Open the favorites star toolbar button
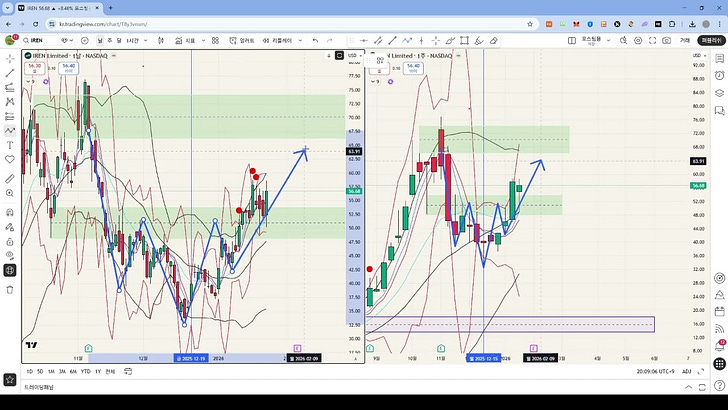The image size is (728, 410). [10, 379]
